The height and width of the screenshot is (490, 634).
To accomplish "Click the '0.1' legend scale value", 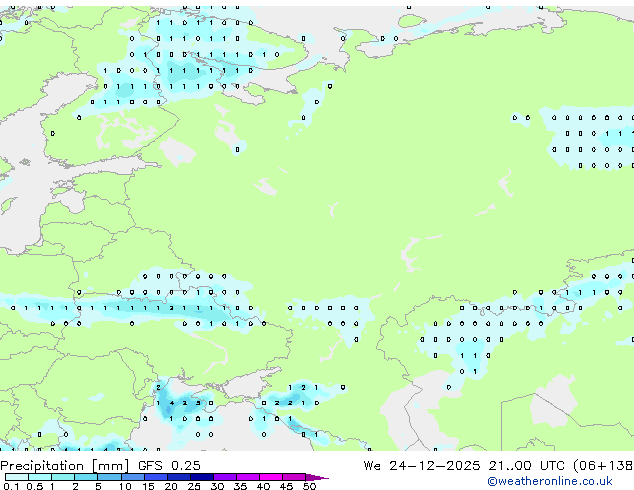I will point(11,486).
